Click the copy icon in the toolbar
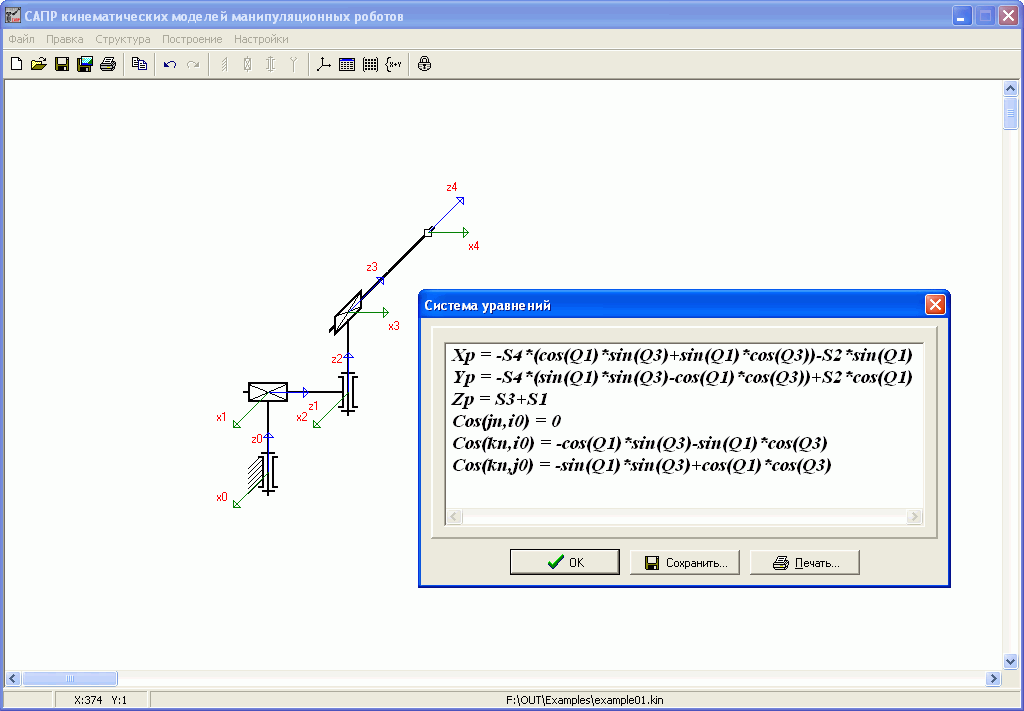Viewport: 1024px width, 711px height. [x=139, y=64]
